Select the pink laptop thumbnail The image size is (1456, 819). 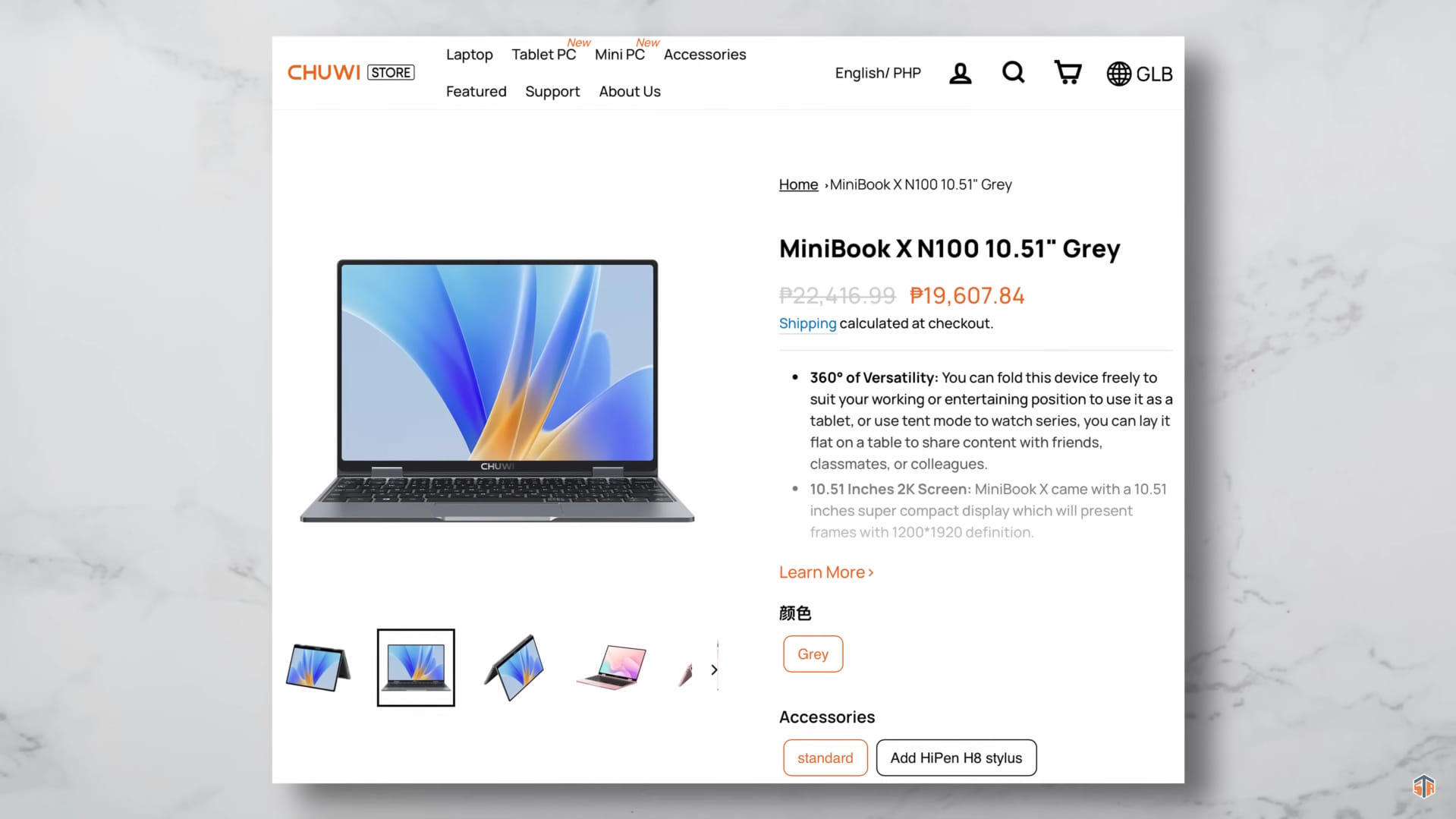pos(612,668)
